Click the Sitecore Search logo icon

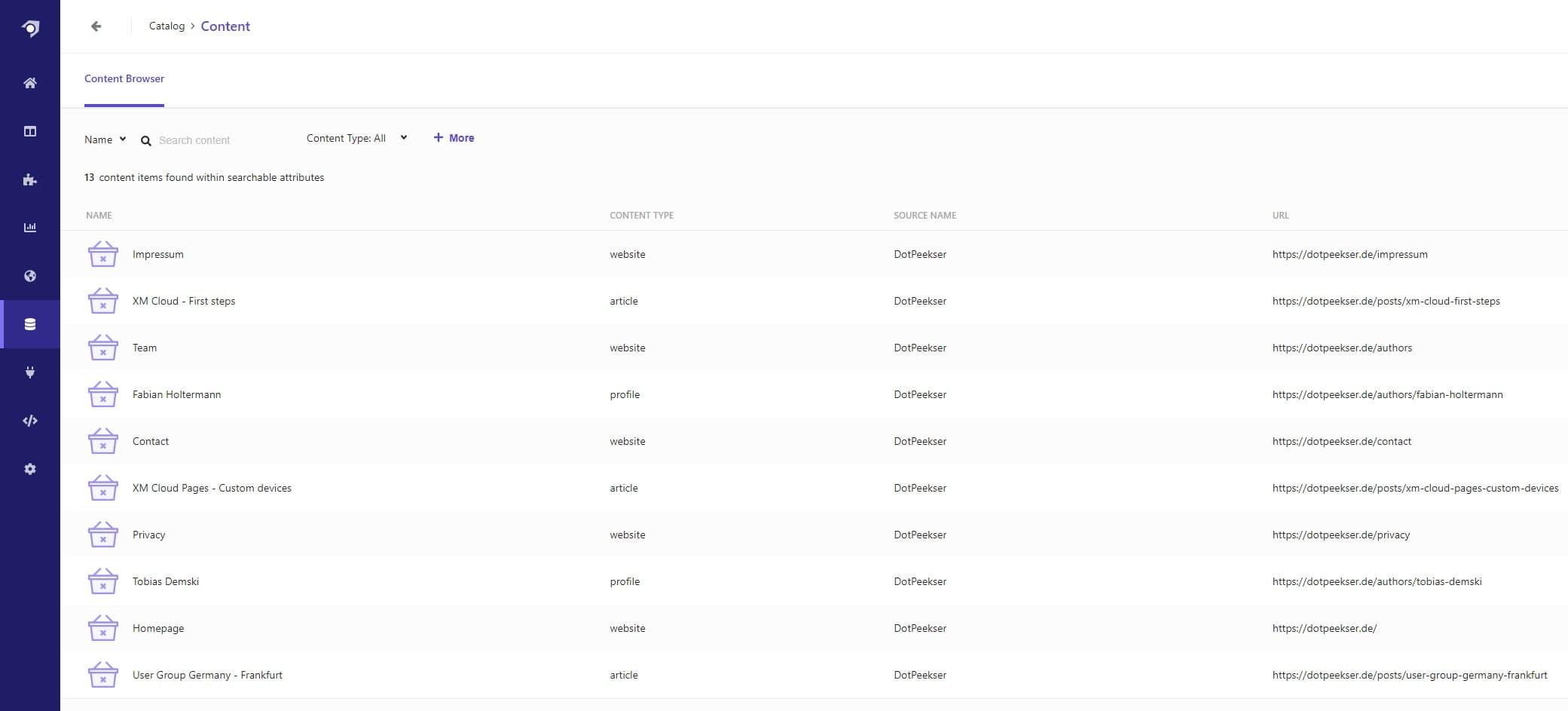(x=30, y=28)
